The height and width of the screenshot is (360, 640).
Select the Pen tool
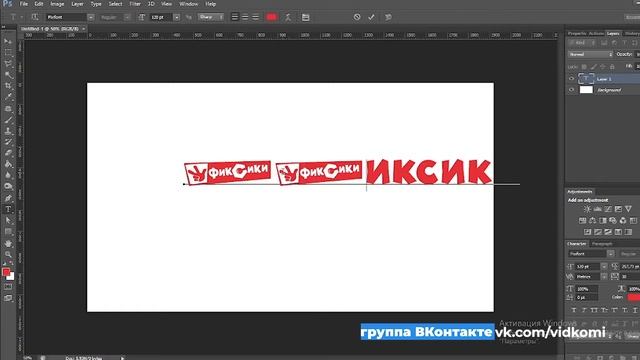8,198
